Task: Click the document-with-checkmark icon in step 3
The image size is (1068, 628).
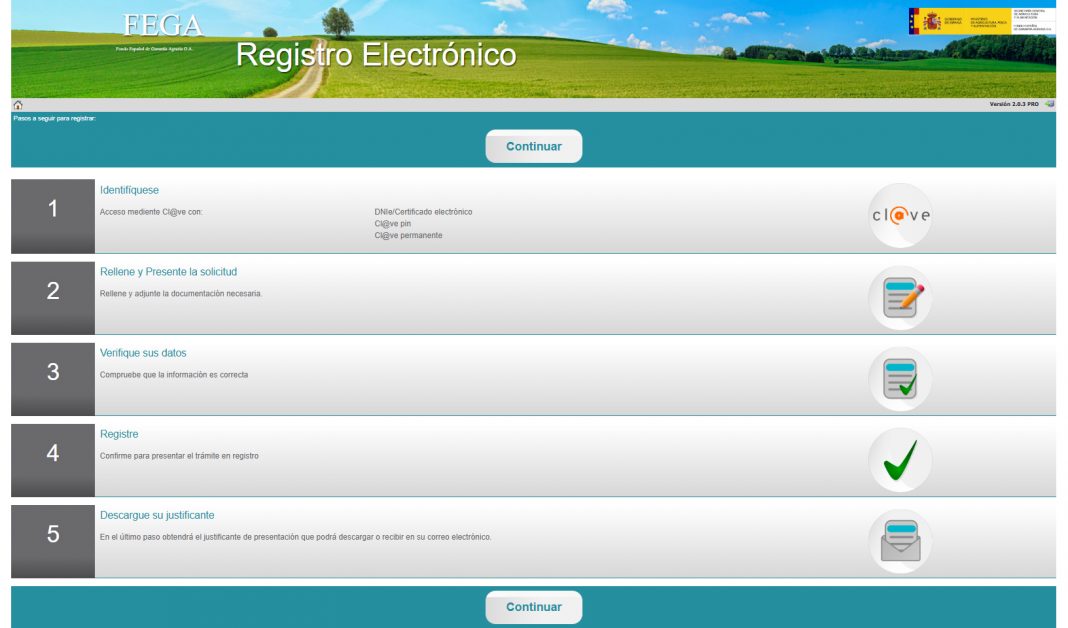Action: click(900, 379)
